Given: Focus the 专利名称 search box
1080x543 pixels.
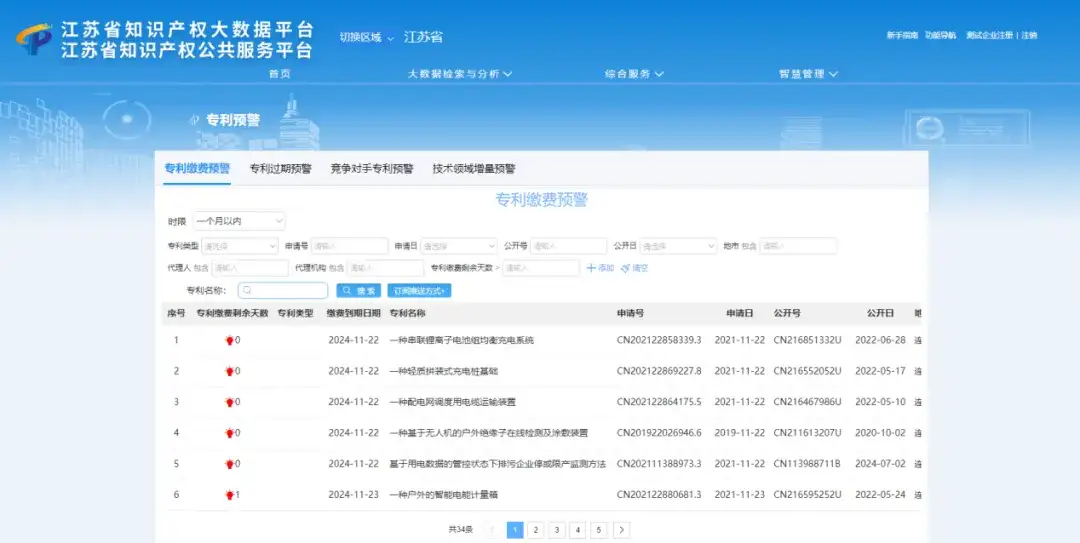Looking at the screenshot, I should click(x=283, y=291).
